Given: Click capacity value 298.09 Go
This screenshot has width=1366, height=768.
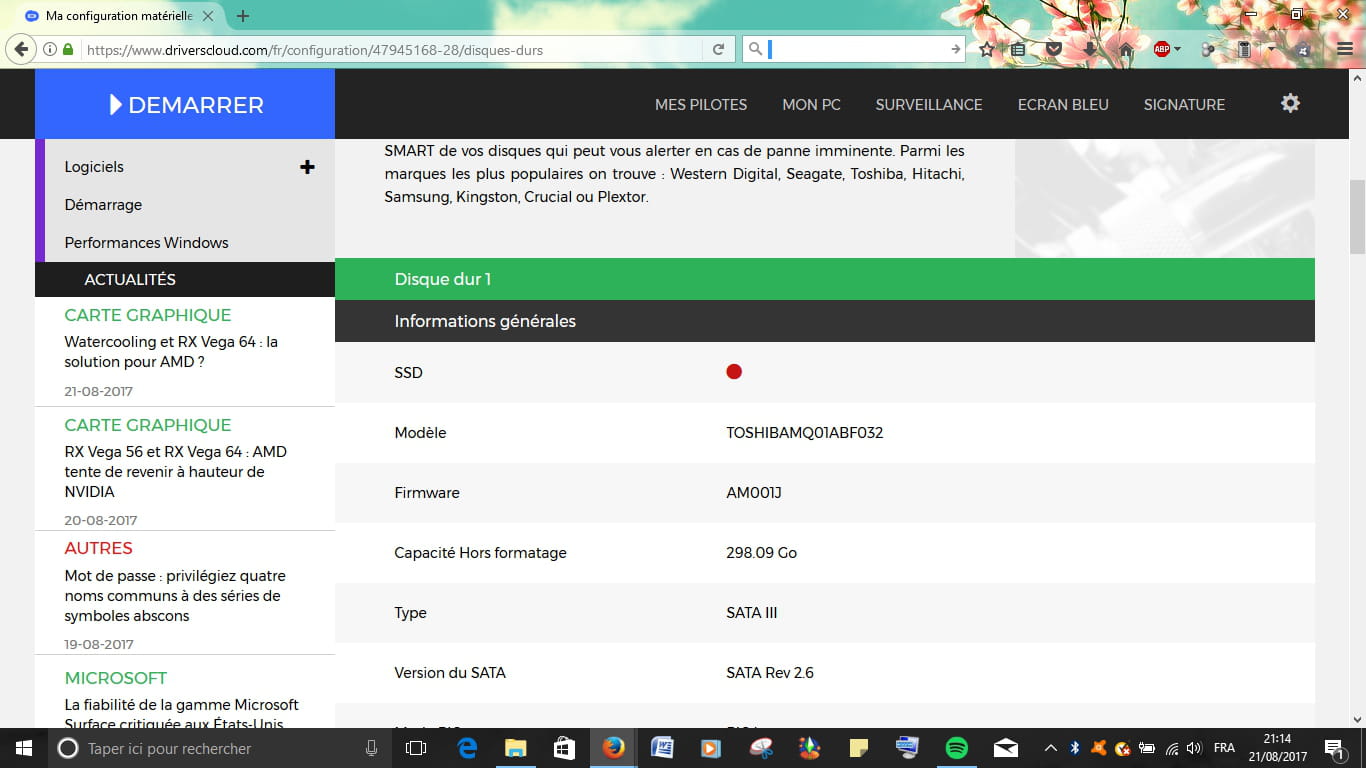Looking at the screenshot, I should coord(761,553).
